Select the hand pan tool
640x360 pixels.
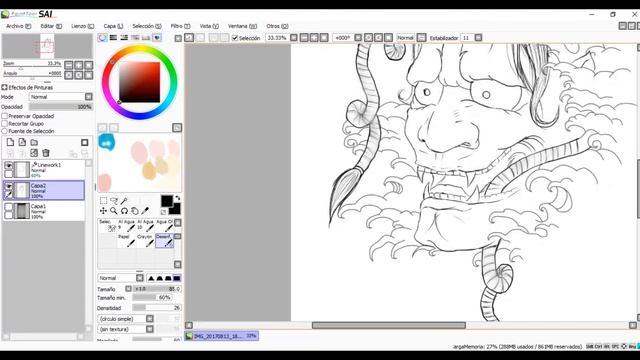coord(135,211)
